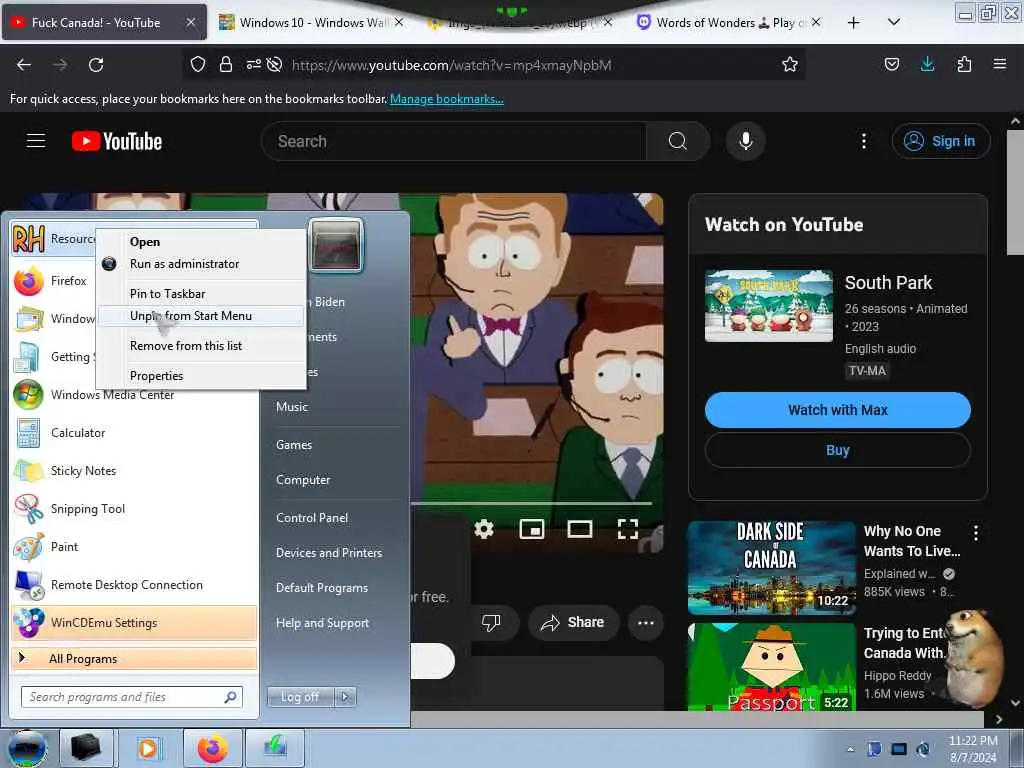Dislike the video with thumbs down

(491, 622)
